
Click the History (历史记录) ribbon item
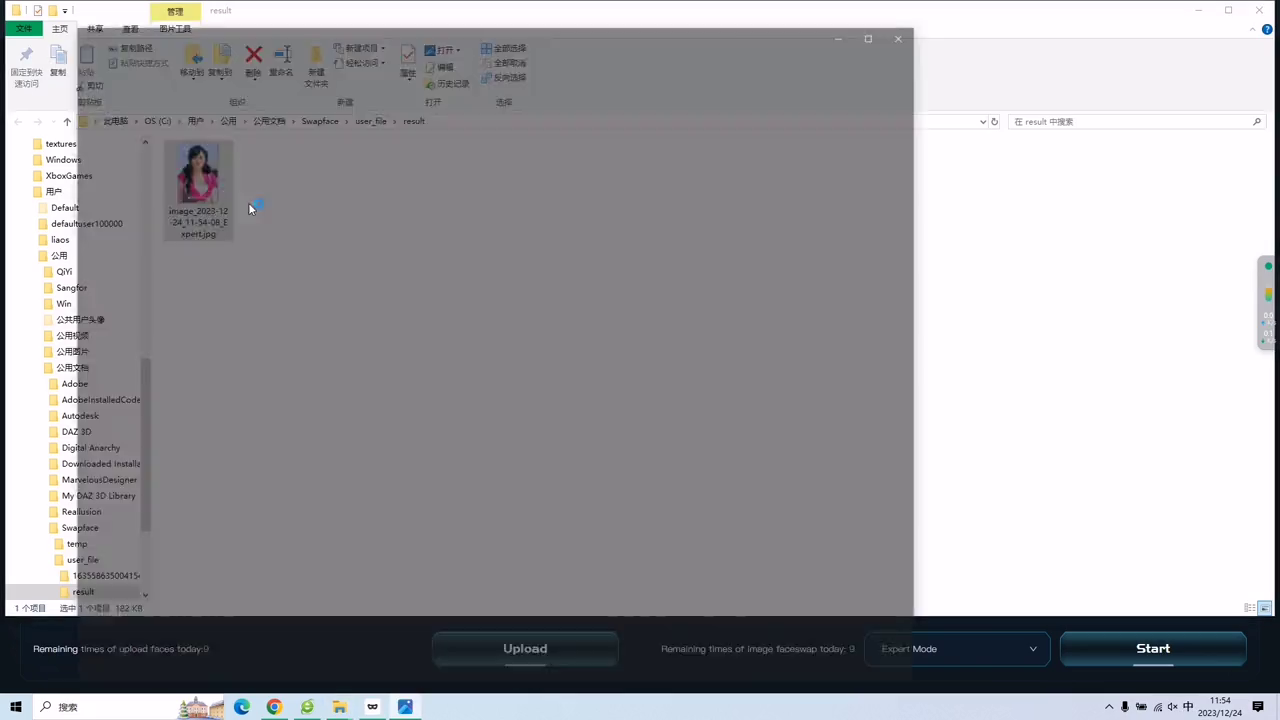pos(447,84)
